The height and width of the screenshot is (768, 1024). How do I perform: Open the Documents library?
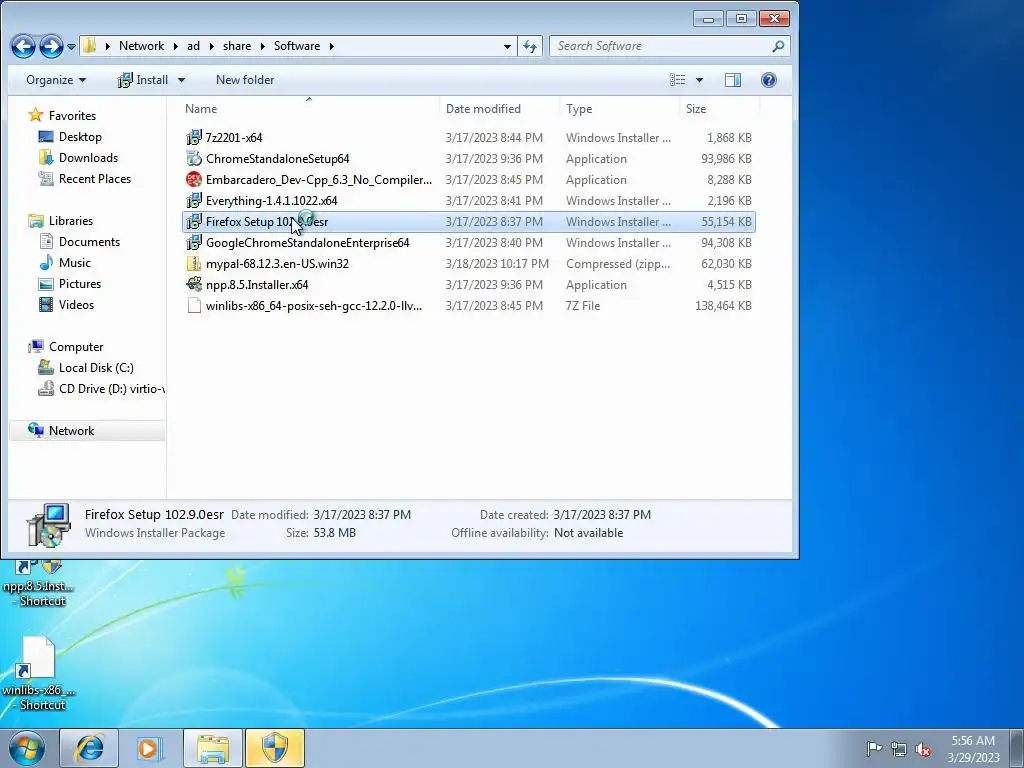click(x=89, y=242)
